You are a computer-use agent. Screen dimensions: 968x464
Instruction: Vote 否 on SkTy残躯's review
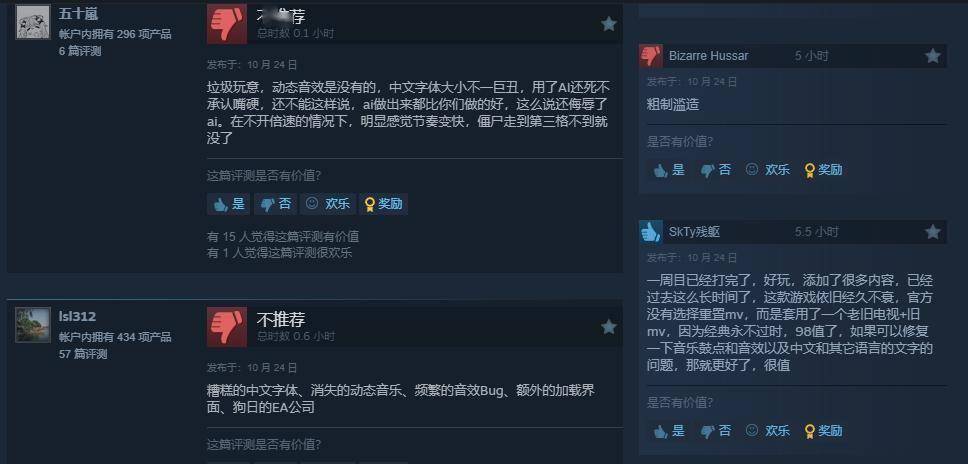pyautogui.click(x=716, y=431)
